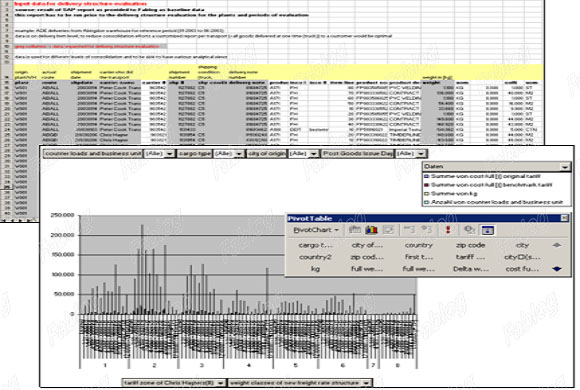The image size is (580, 390).
Task: Move down the field list with the down arrow
Action: [x=557, y=269]
